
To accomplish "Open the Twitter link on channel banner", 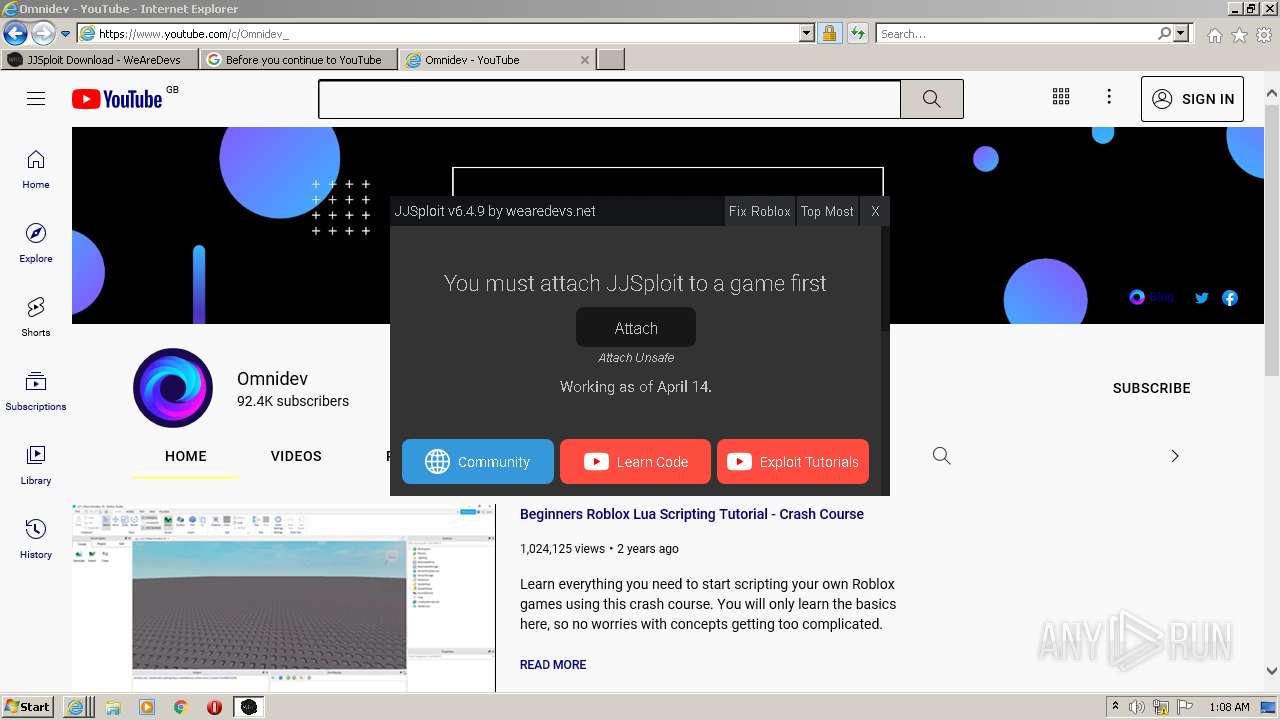I will click(1202, 297).
